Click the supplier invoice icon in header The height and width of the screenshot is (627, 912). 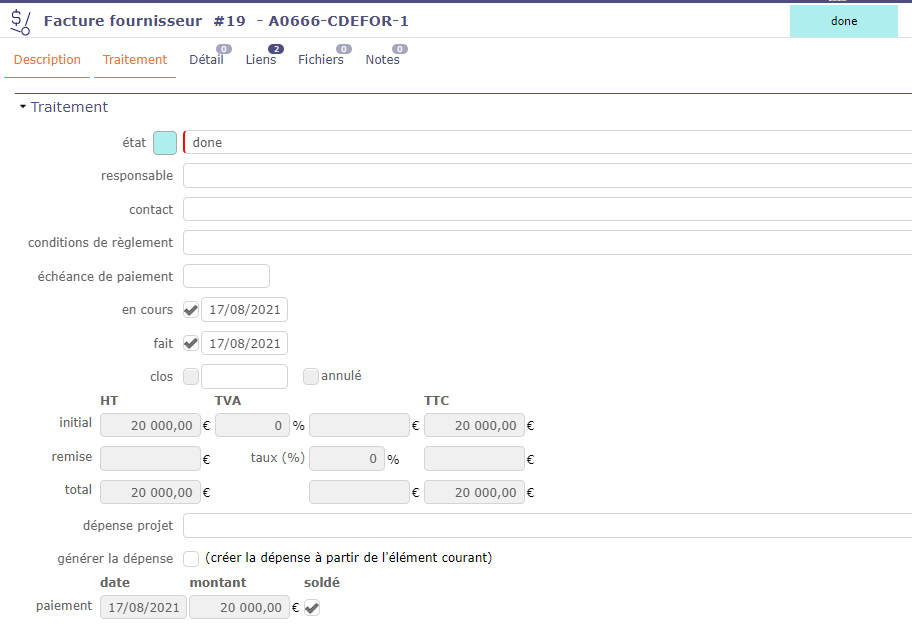(20, 22)
